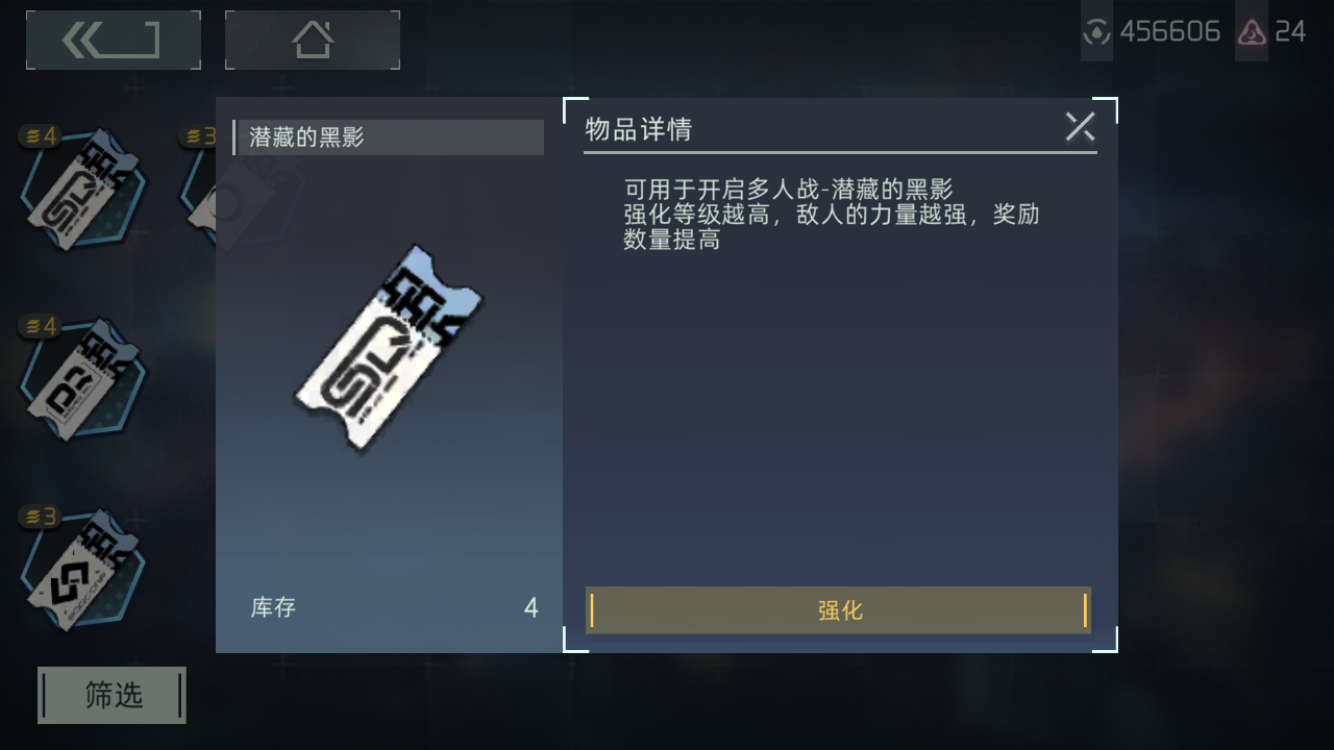
Task: Tap the level 3 badge on bottom-left ticket
Action: point(41,516)
